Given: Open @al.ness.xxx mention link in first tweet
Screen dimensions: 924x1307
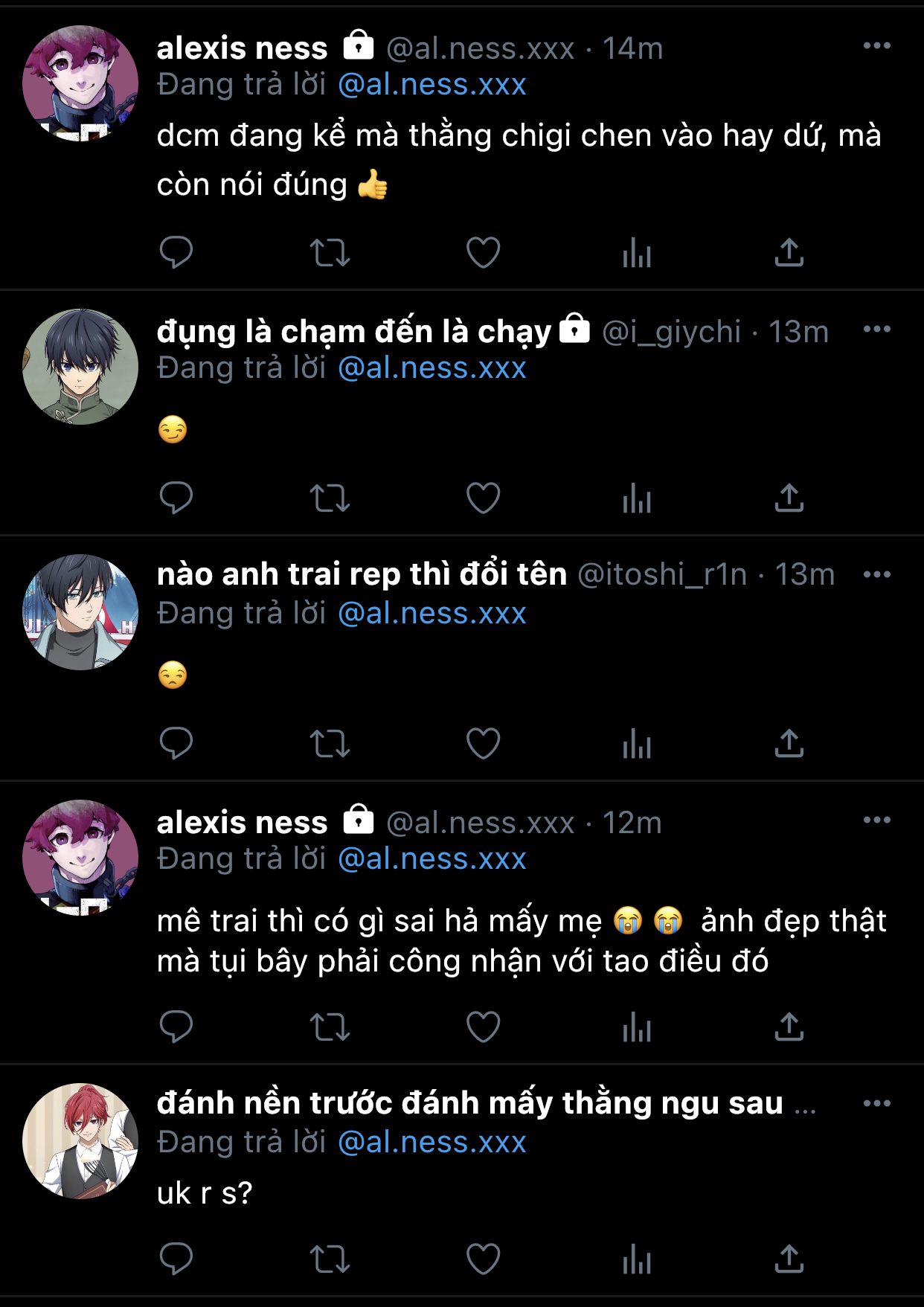Looking at the screenshot, I should [x=432, y=85].
